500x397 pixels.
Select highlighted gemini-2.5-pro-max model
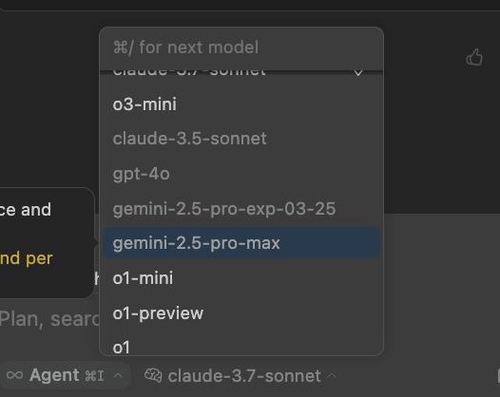[x=241, y=243]
